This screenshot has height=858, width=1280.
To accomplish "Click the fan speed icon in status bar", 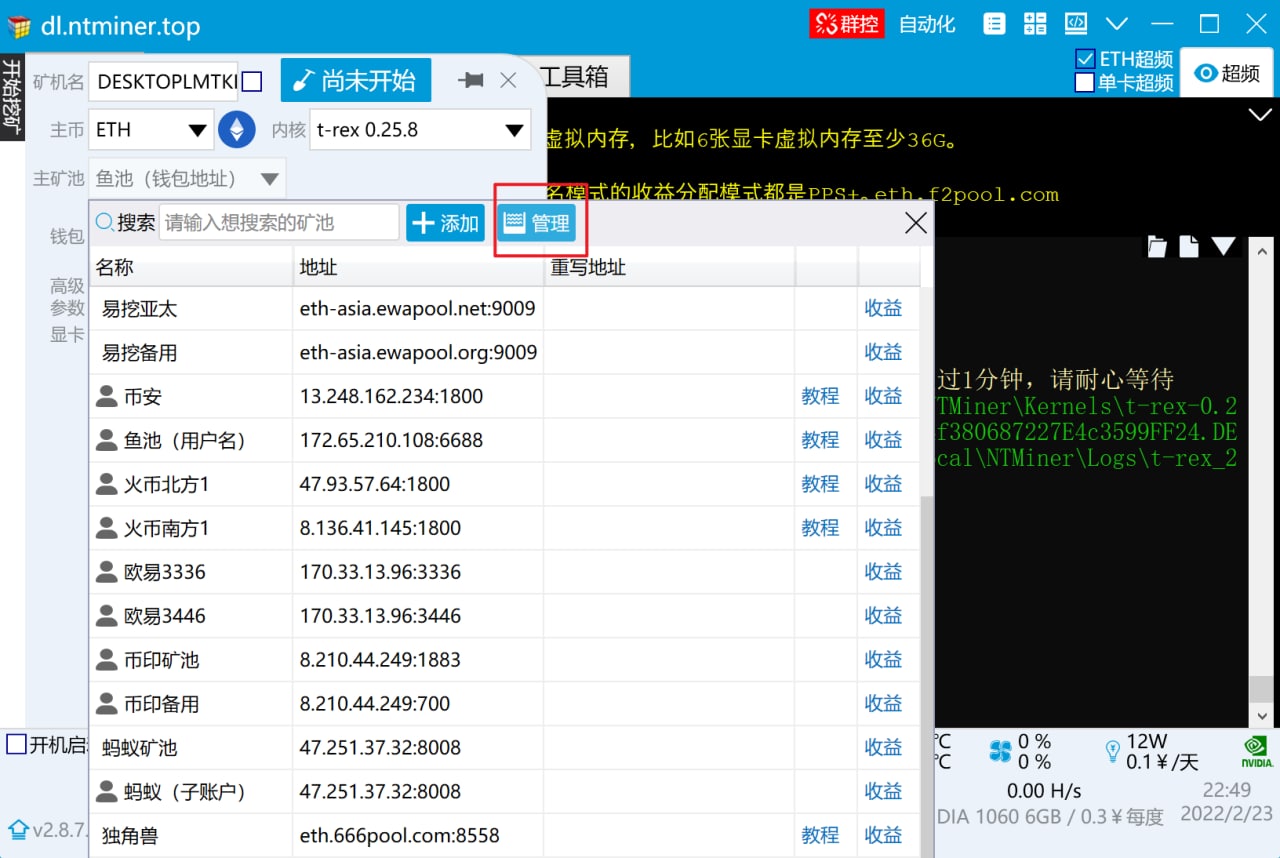I will [1000, 751].
